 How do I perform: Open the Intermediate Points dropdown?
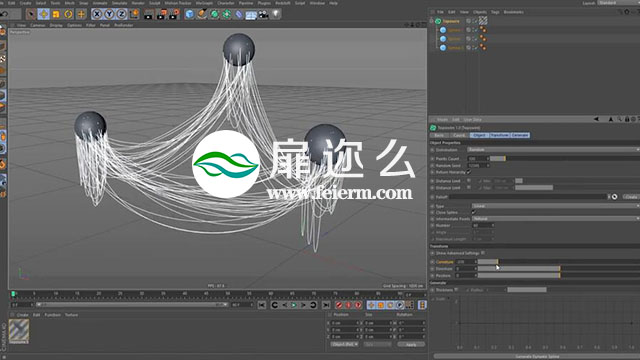point(556,219)
